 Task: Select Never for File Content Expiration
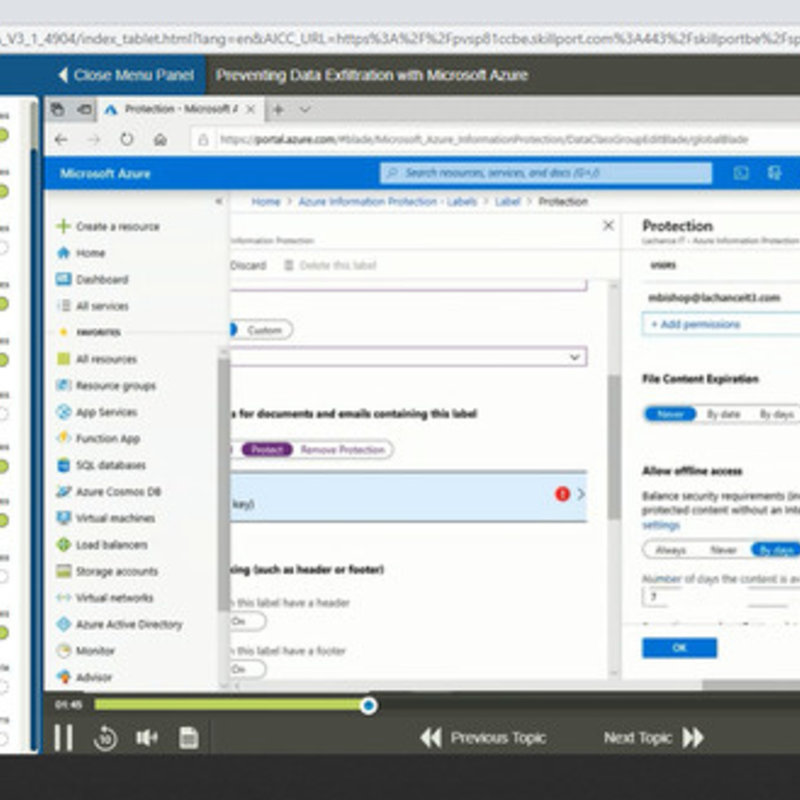[x=670, y=414]
